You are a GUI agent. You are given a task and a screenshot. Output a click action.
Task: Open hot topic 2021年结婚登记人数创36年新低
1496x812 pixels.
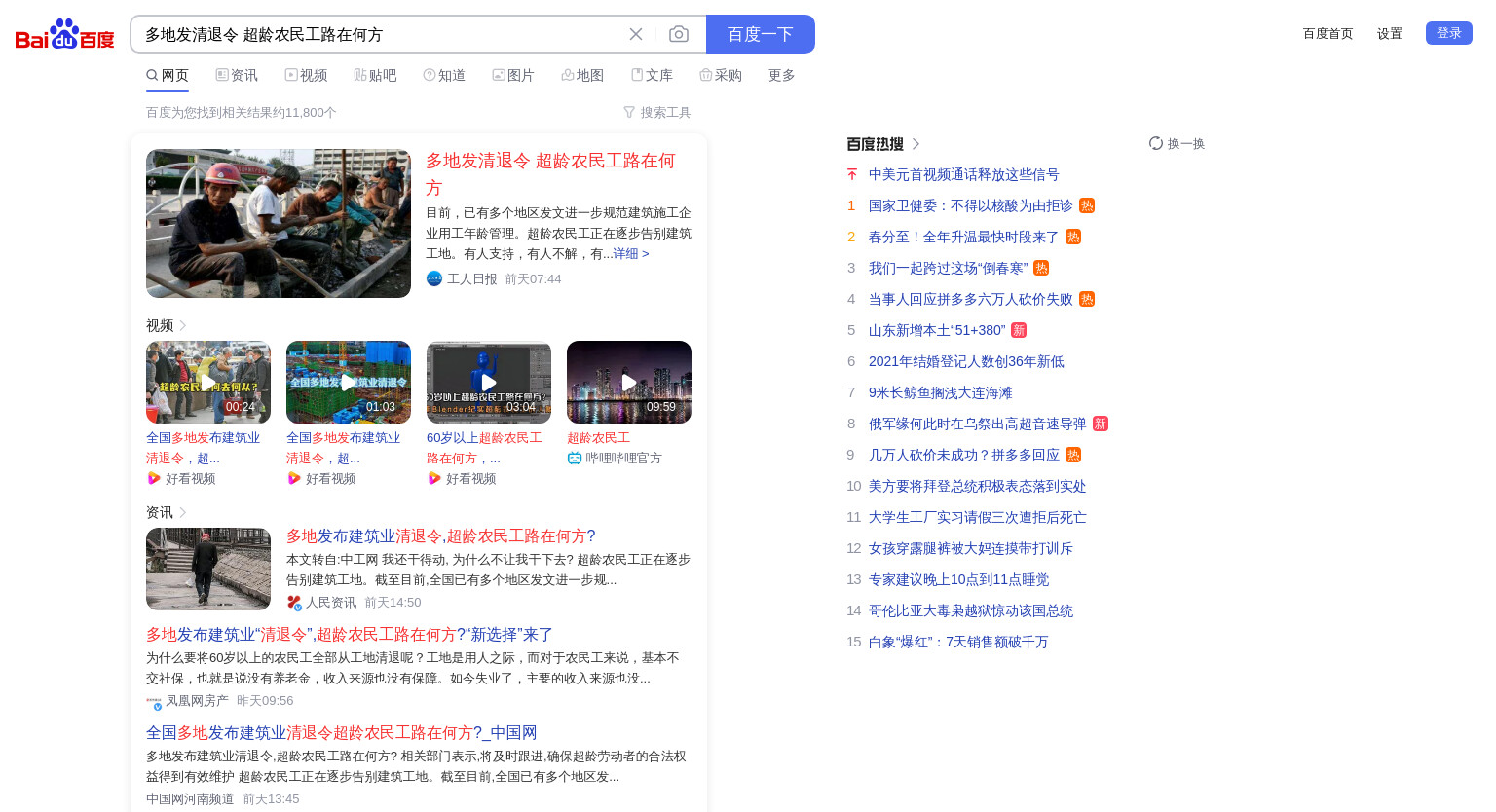pyautogui.click(x=966, y=361)
